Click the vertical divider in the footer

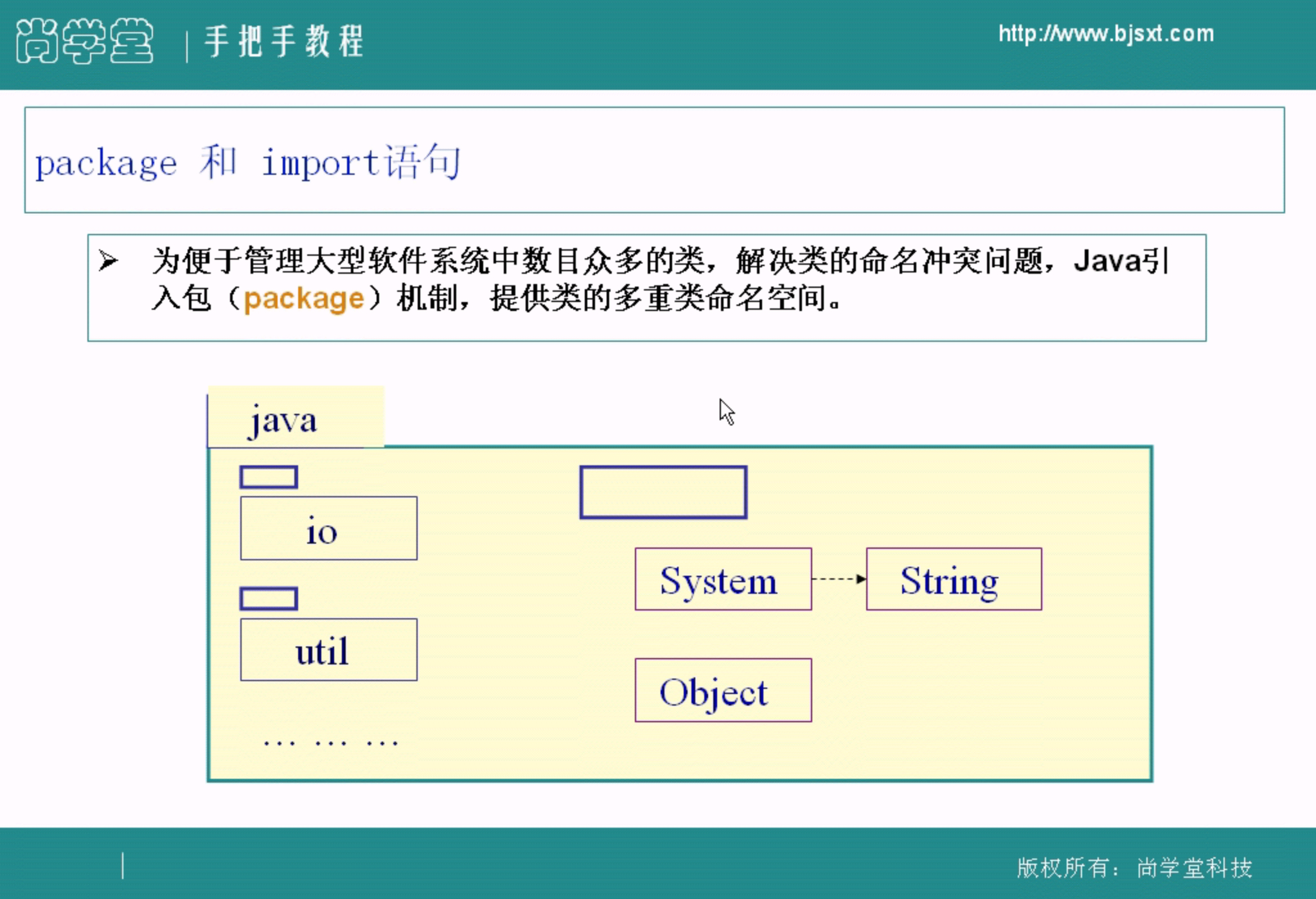click(123, 866)
